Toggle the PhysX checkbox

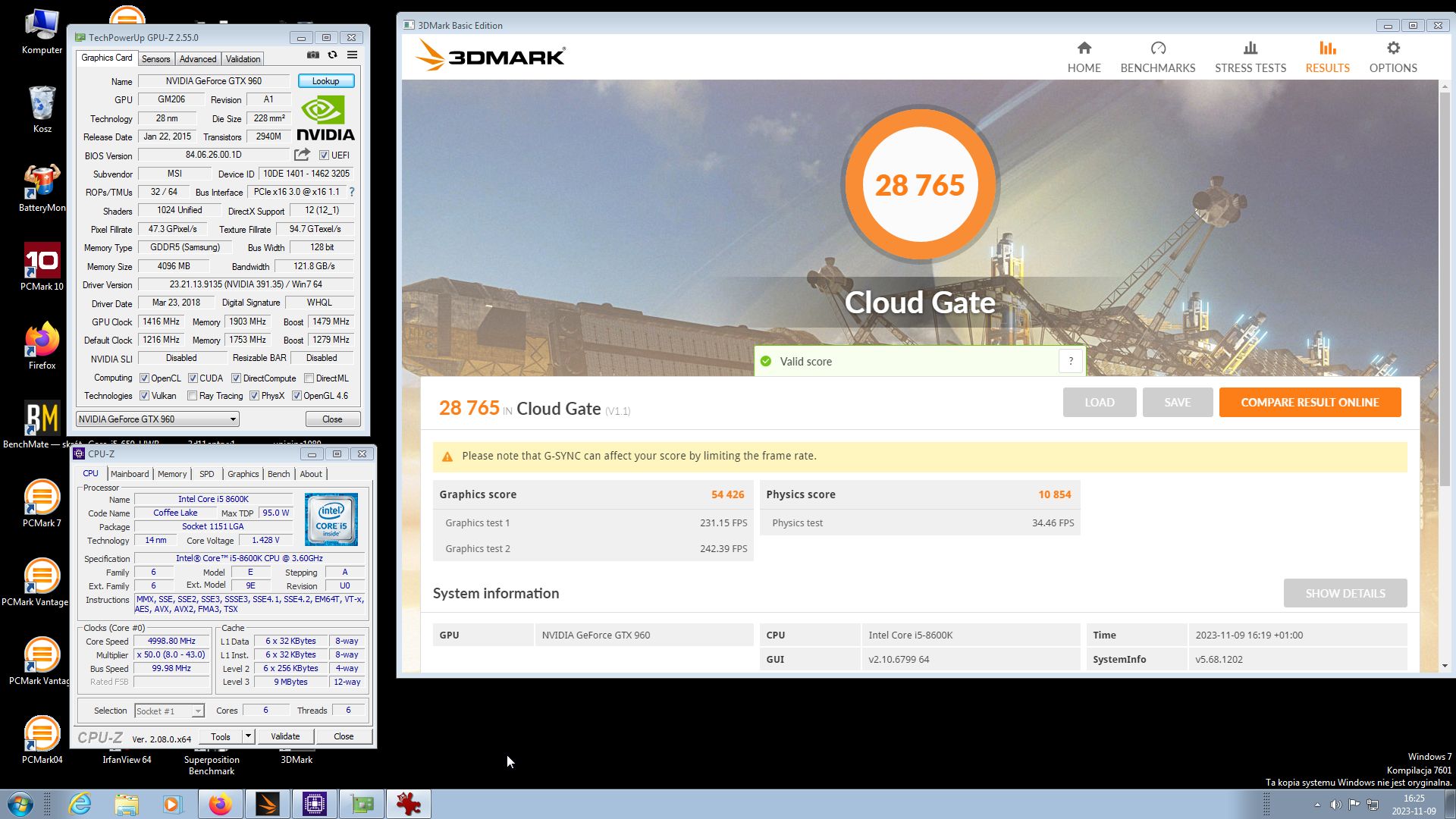coord(254,396)
